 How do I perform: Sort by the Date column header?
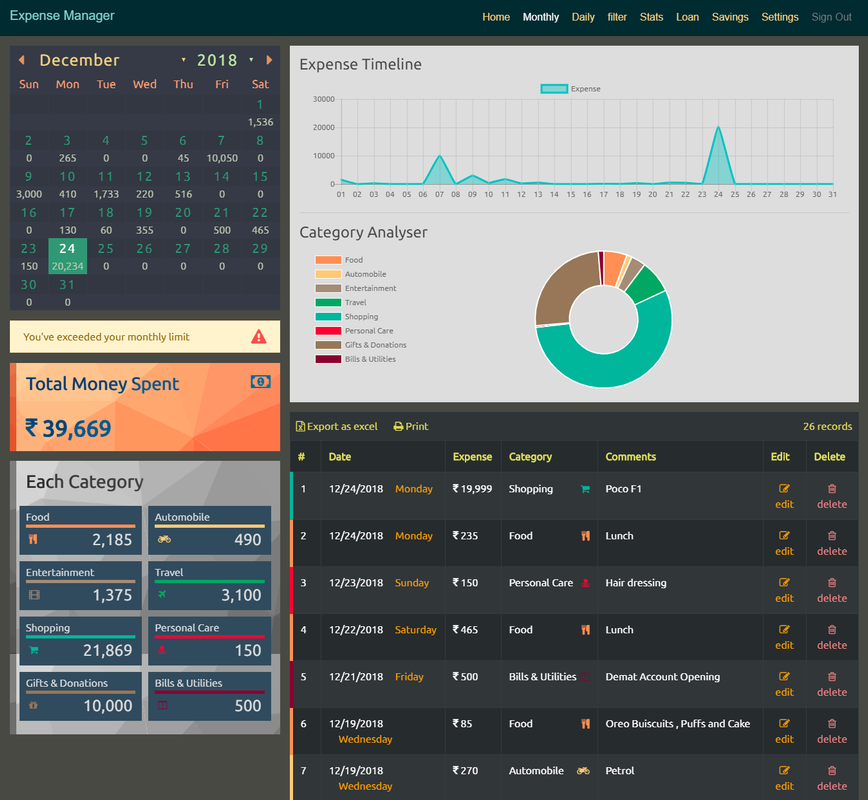(x=340, y=457)
